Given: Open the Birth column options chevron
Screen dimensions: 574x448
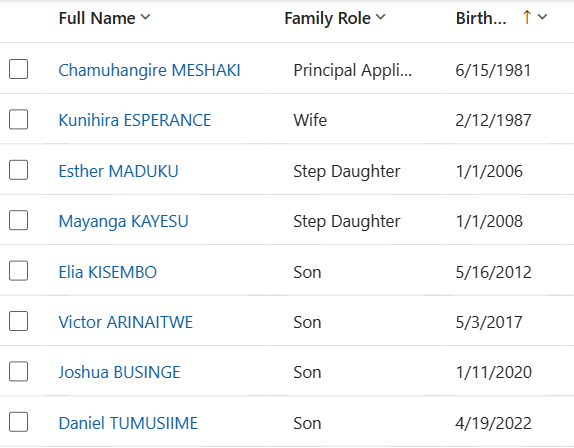Looking at the screenshot, I should point(542,17).
